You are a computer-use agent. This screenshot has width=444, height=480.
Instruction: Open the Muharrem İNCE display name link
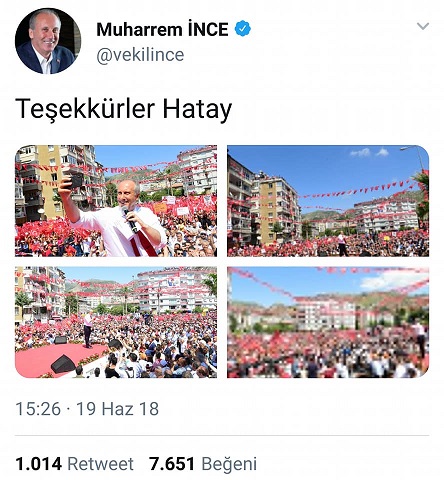[x=162, y=29]
